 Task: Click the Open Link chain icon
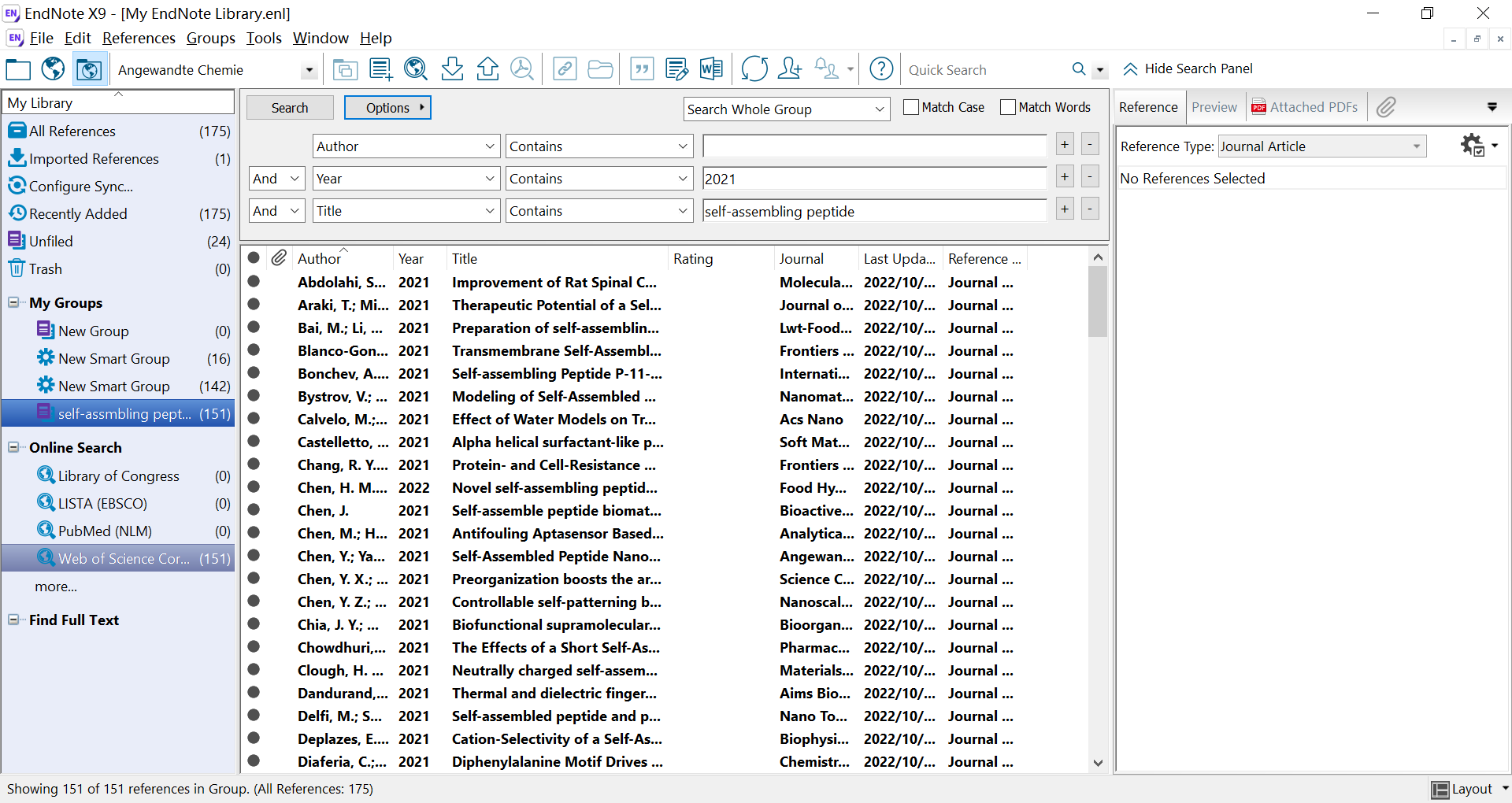coord(565,69)
